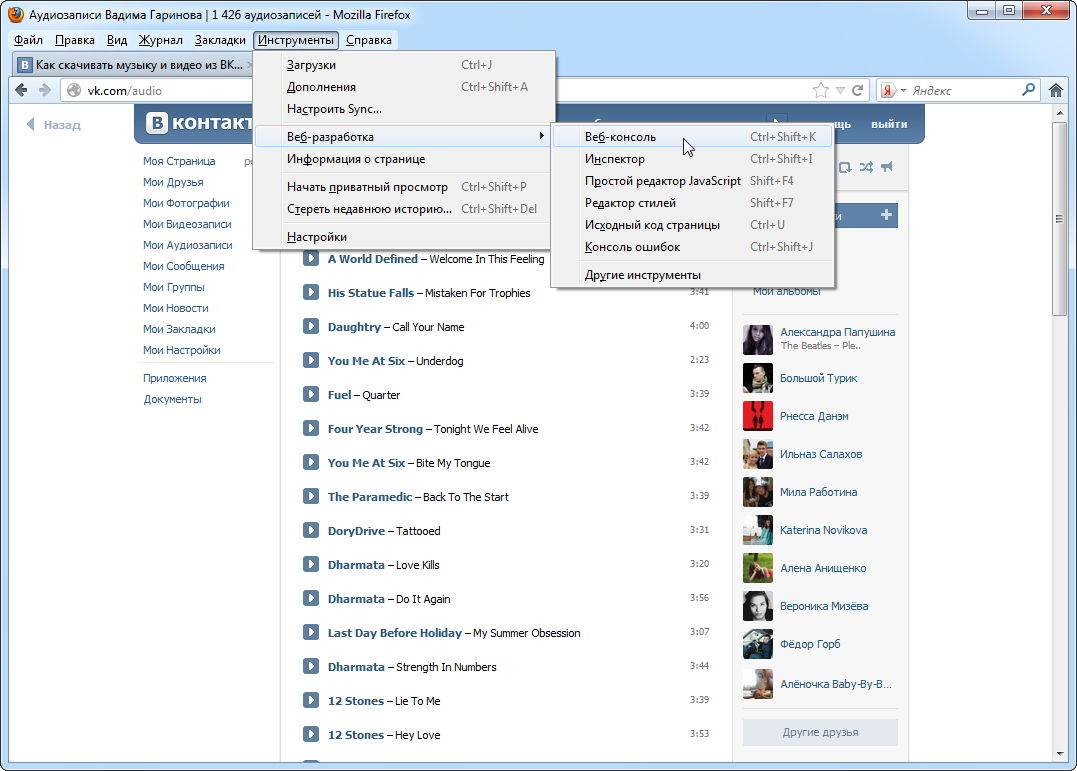Click the browser Forward arrow button
The width and height of the screenshot is (1077, 771).
(x=45, y=90)
